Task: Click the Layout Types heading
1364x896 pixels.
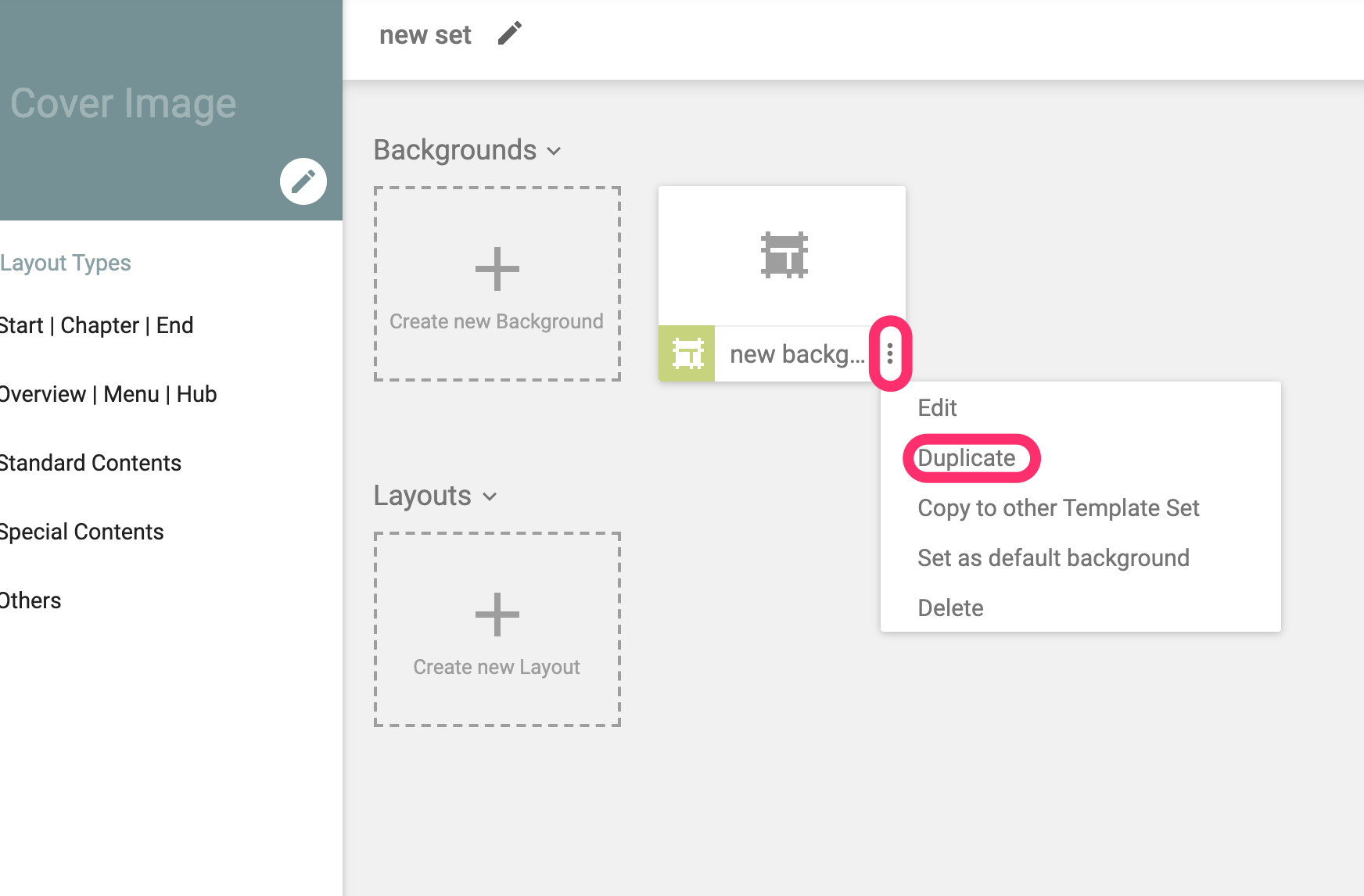Action: click(x=66, y=263)
